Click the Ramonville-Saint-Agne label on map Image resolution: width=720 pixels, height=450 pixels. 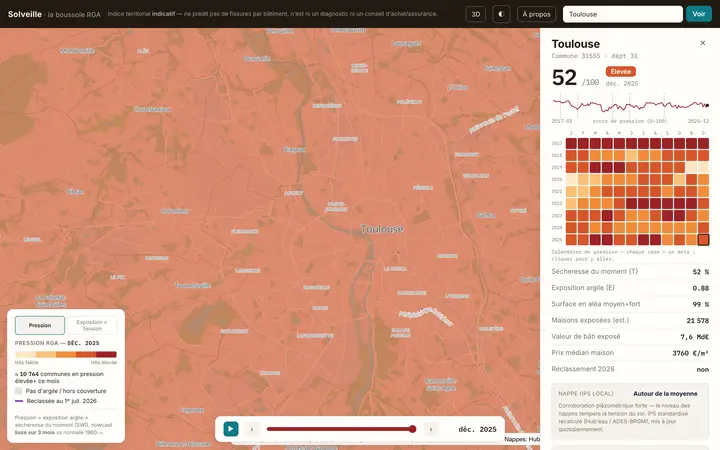[x=441, y=384]
